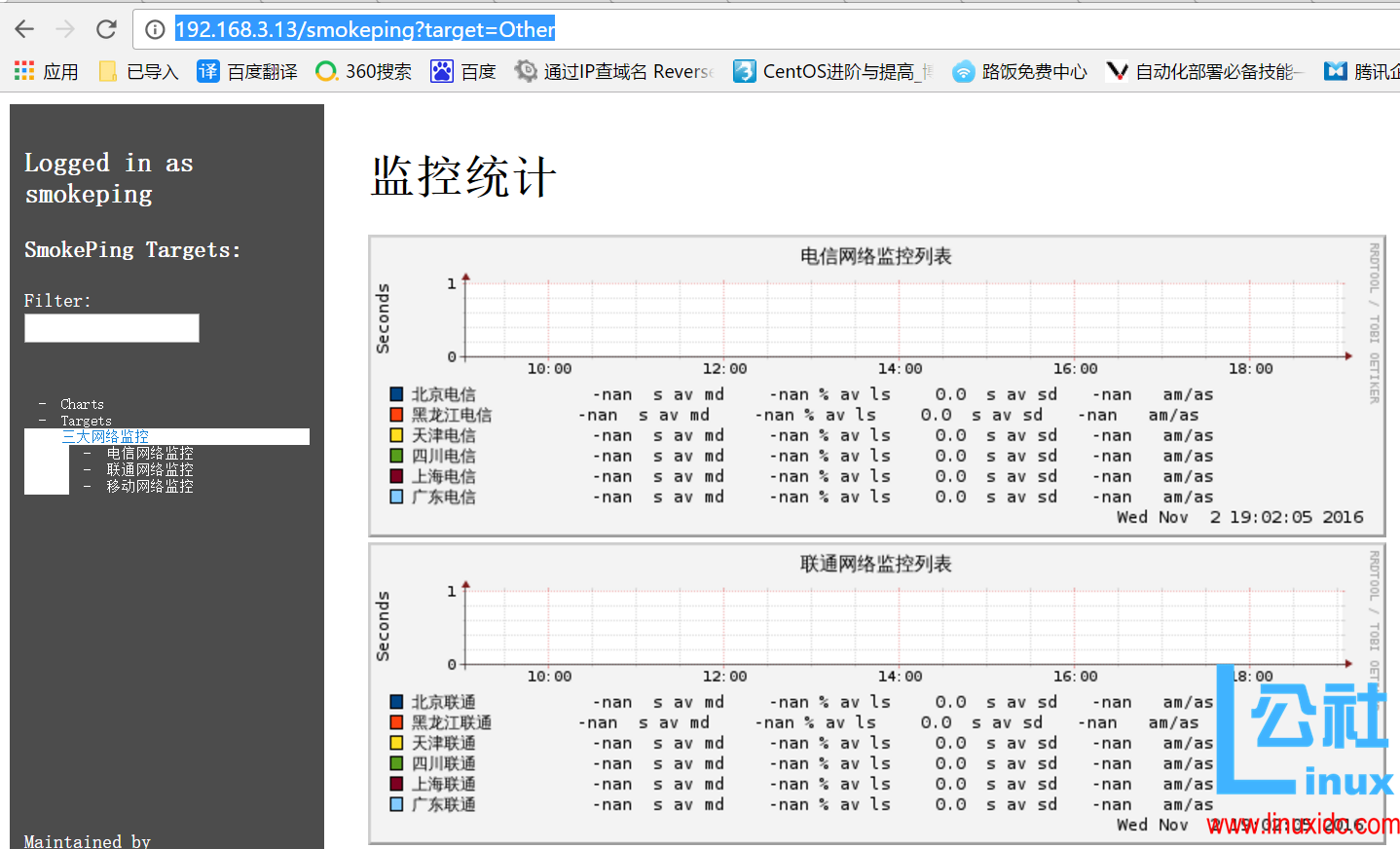The height and width of the screenshot is (849, 1400).
Task: Collapse the Charts tree entry
Action: click(82, 403)
